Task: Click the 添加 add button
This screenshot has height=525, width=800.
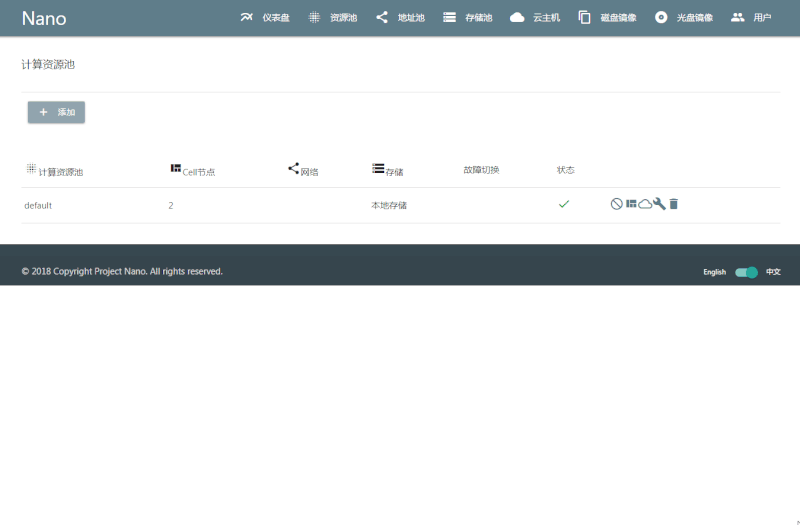Action: click(x=57, y=112)
